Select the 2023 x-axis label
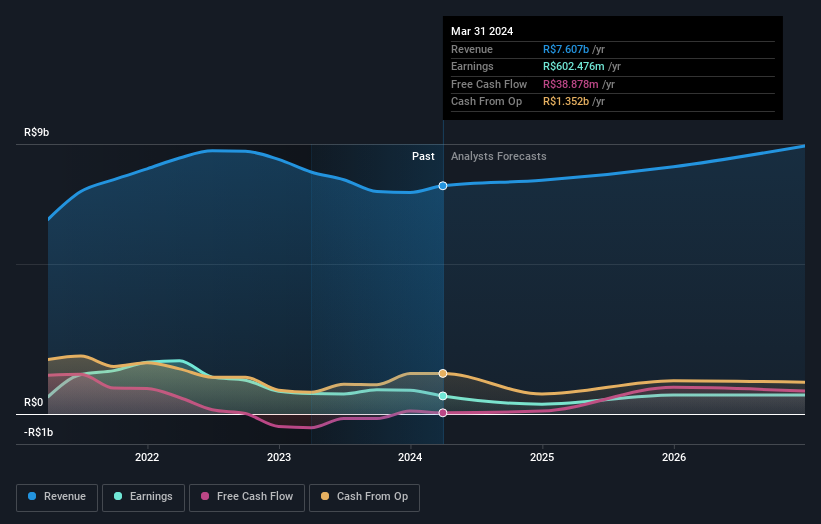The width and height of the screenshot is (821, 524). (279, 457)
